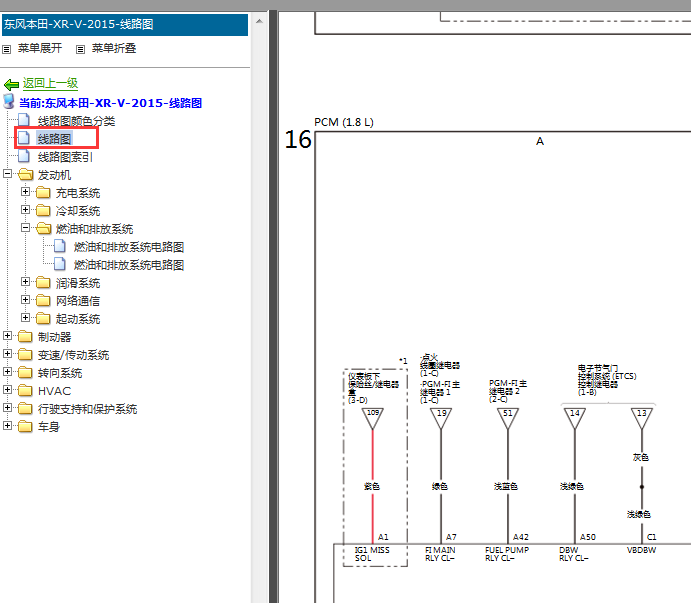Expand the 充电系统 node
Viewport: 691px width, 603px height.
pyautogui.click(x=26, y=192)
